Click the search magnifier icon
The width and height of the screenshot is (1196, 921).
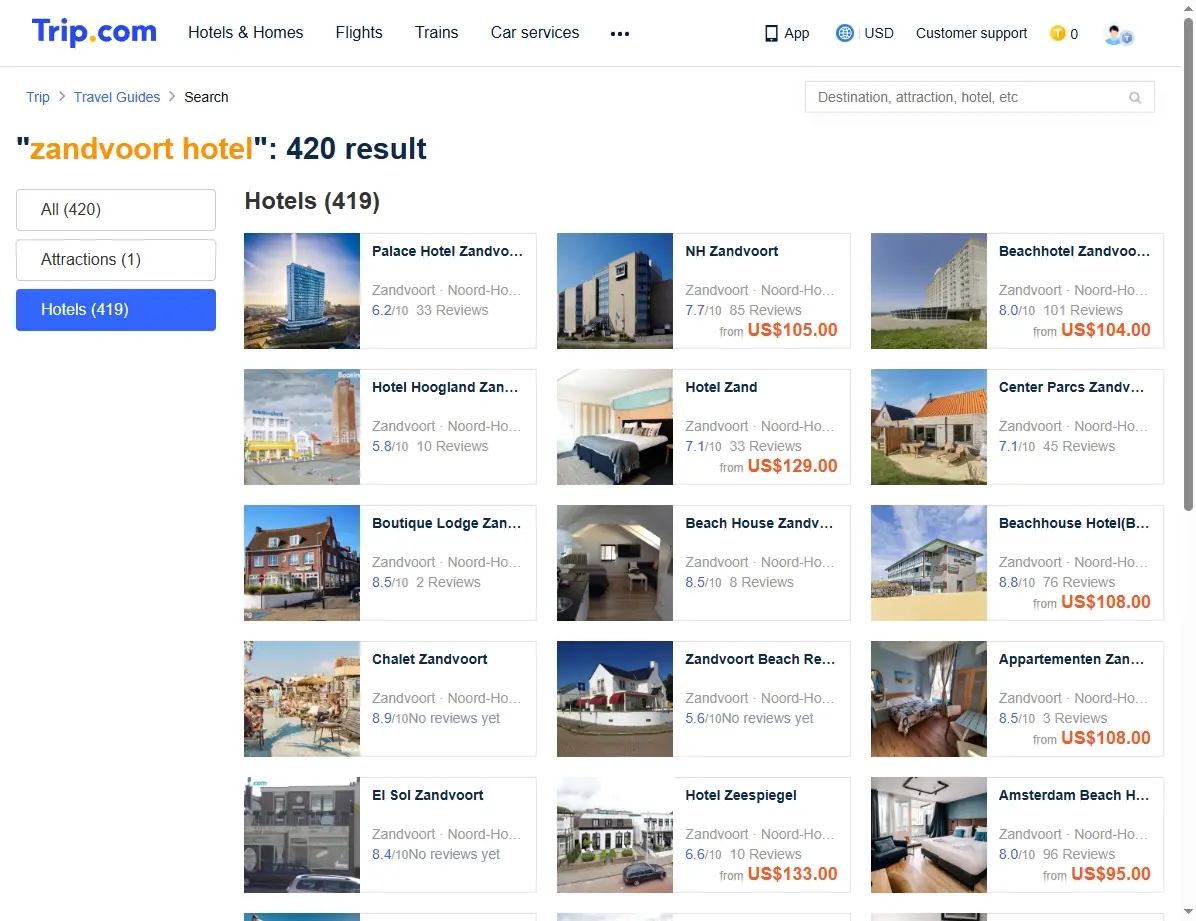(x=1135, y=98)
